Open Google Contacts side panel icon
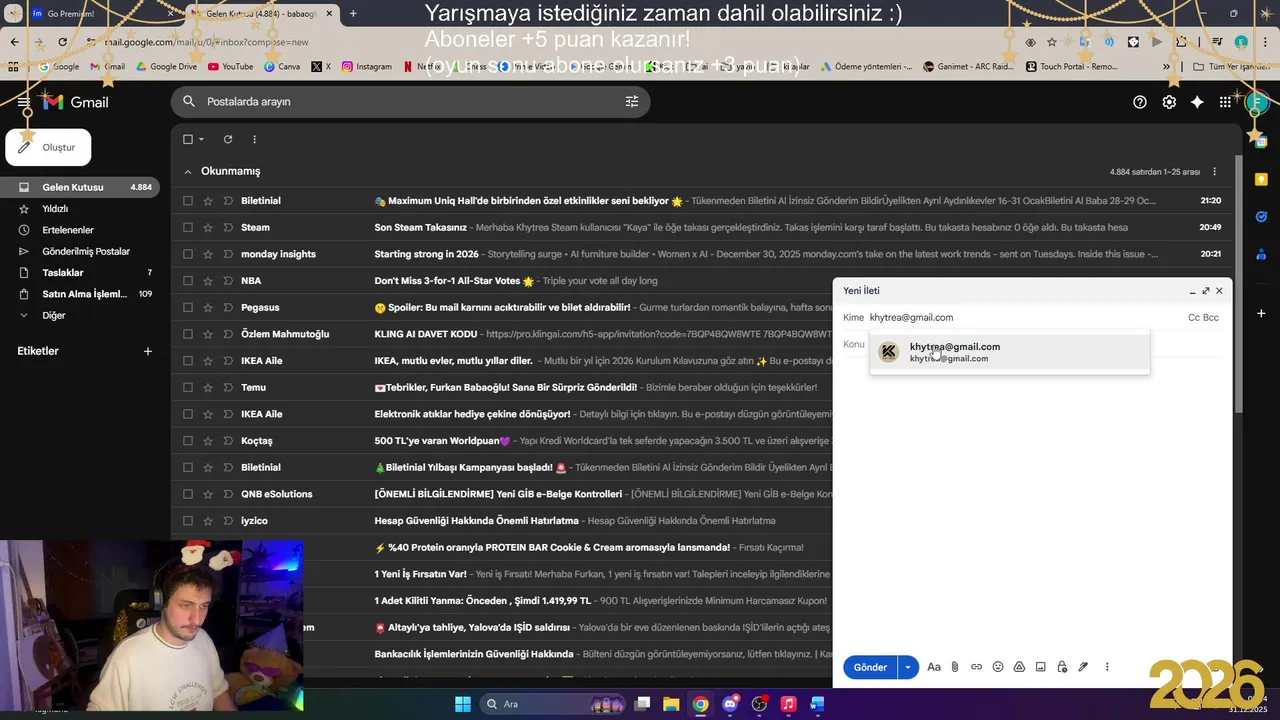 coord(1261,253)
